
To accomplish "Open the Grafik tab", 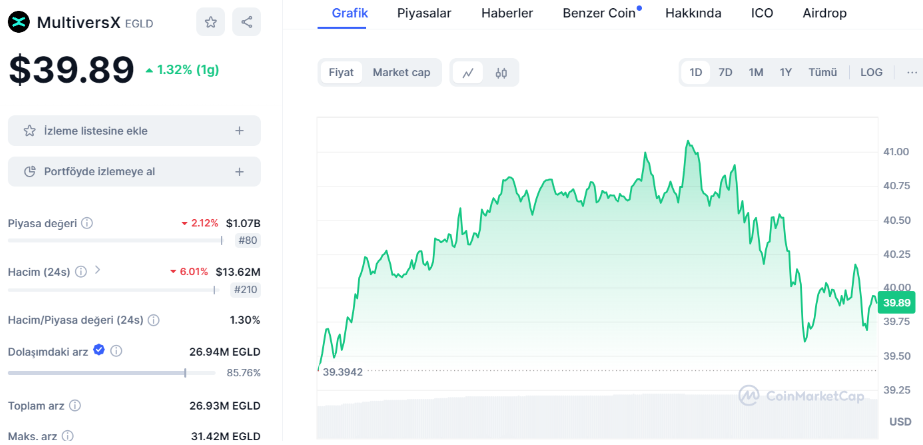I will click(350, 13).
